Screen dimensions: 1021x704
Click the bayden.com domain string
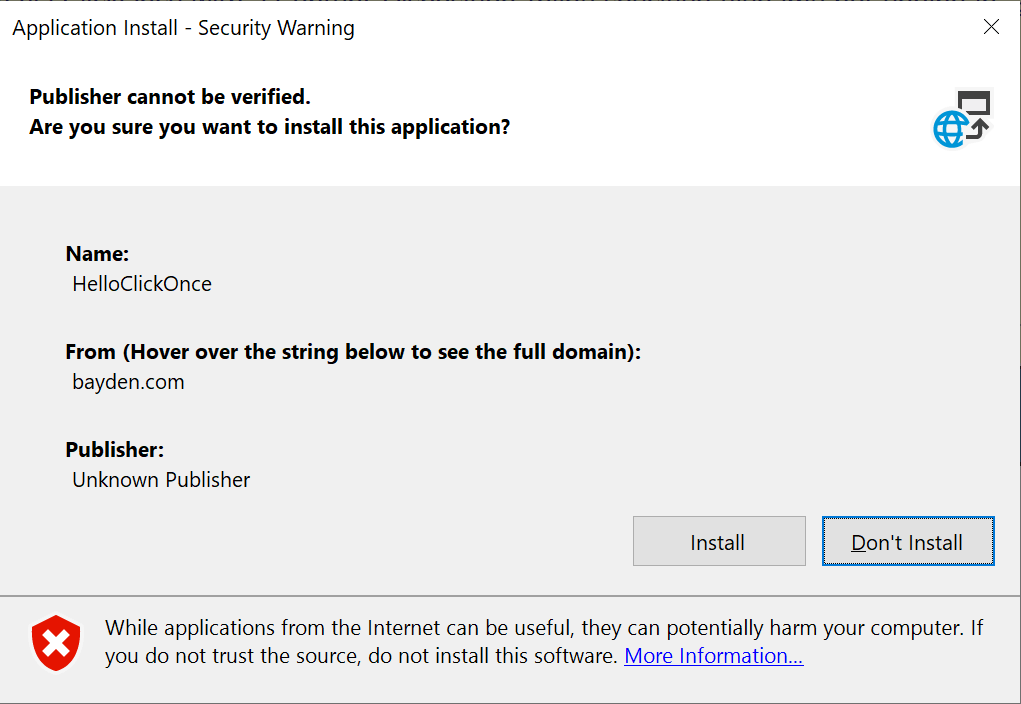click(128, 382)
